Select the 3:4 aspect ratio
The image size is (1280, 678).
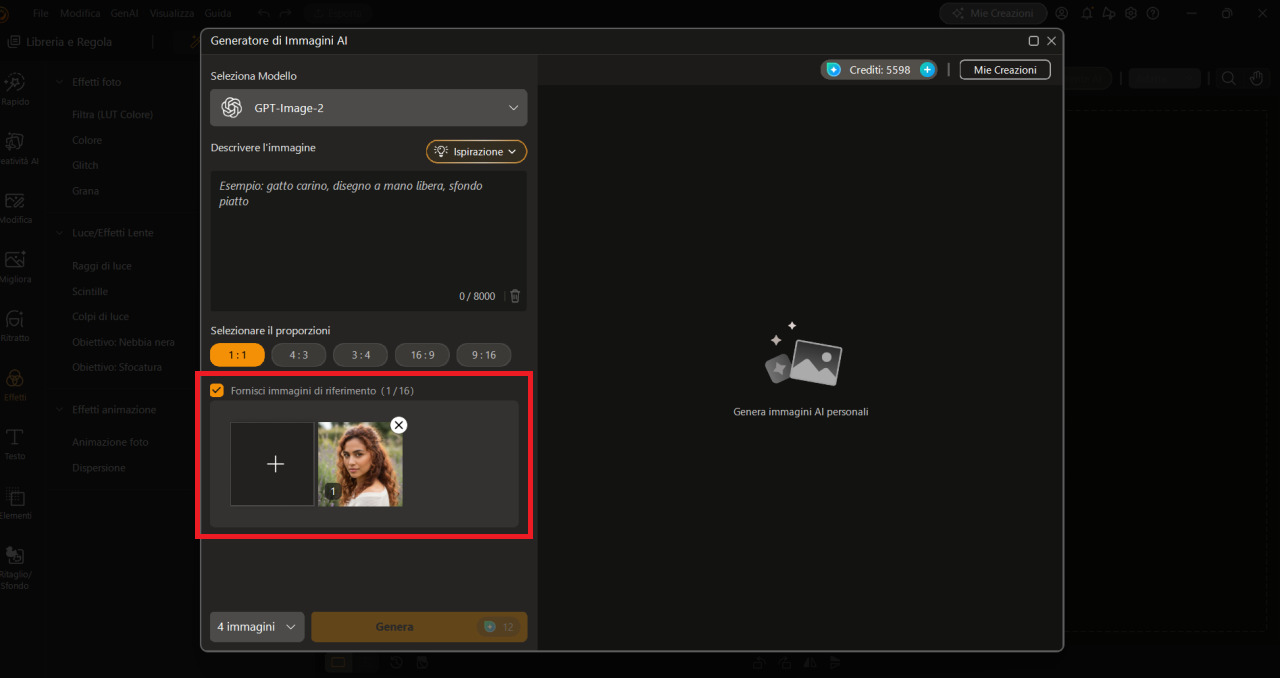tap(360, 355)
